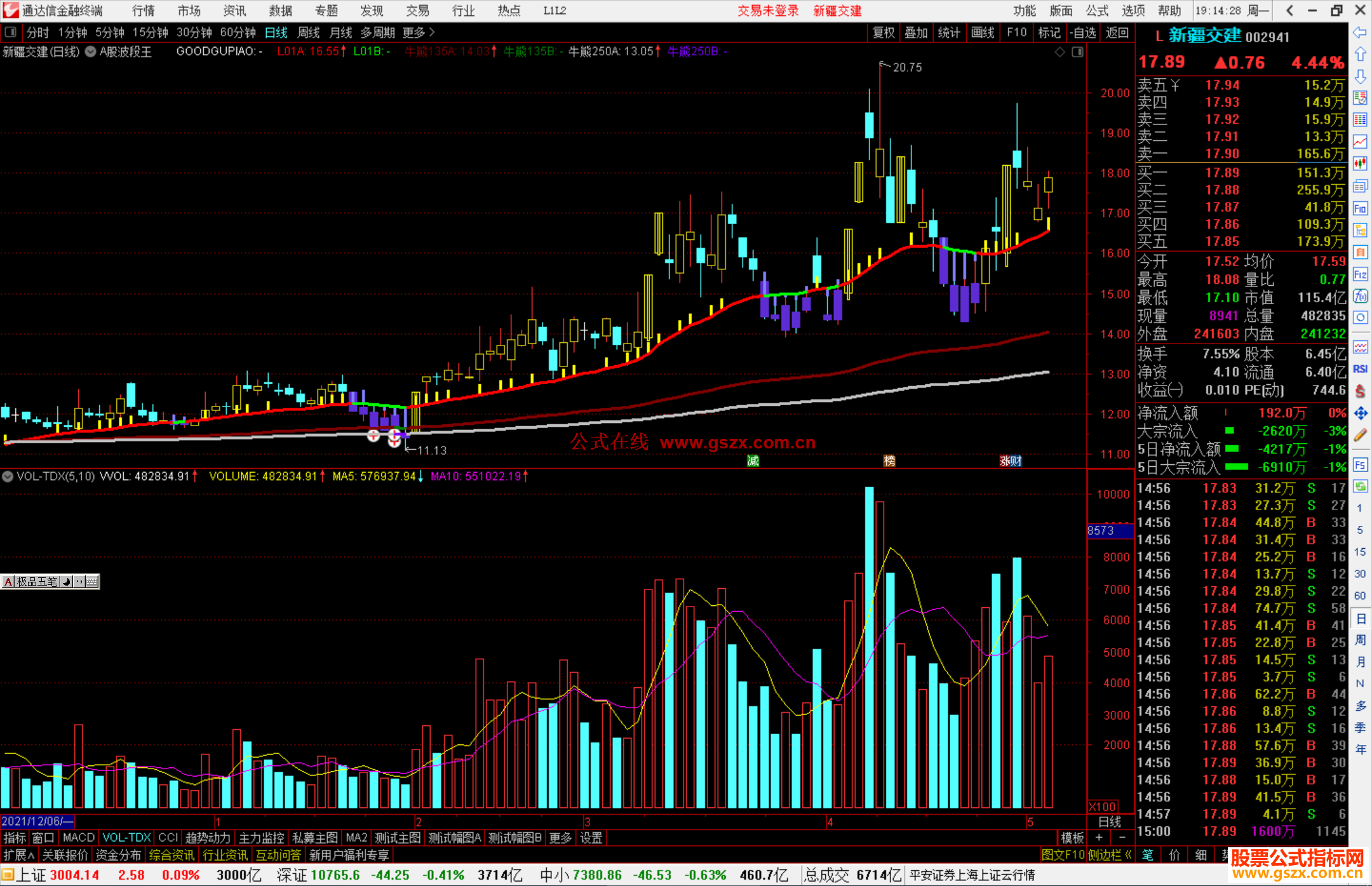Click the stacked windows icon in sidebar
The height and width of the screenshot is (886, 1372).
point(1360,186)
